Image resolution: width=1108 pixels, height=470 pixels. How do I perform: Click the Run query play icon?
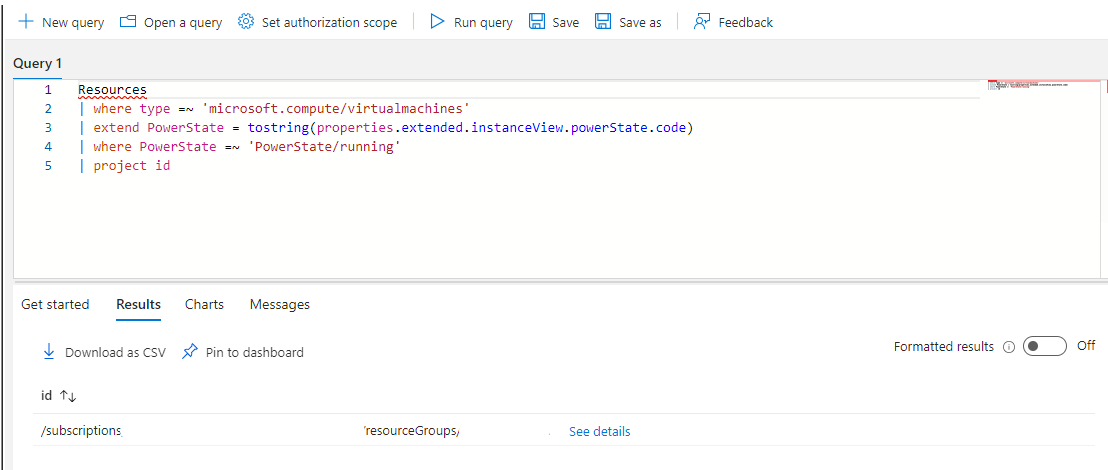pyautogui.click(x=438, y=22)
